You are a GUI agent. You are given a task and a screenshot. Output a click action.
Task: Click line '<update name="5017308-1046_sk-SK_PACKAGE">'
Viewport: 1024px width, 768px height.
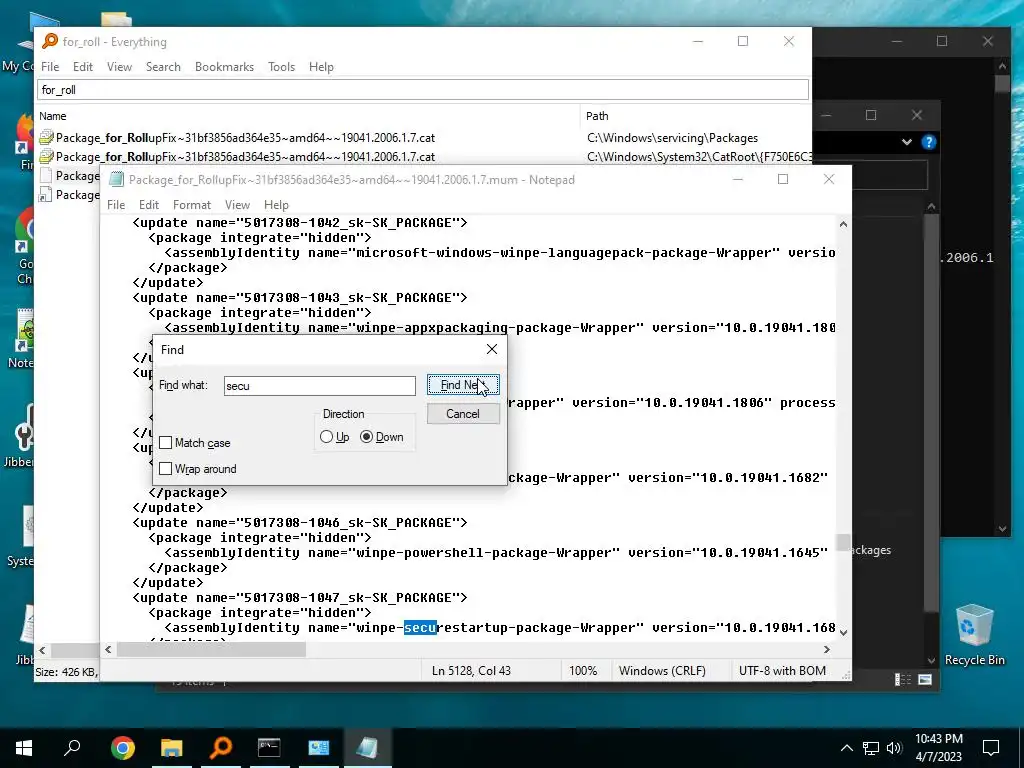(300, 522)
